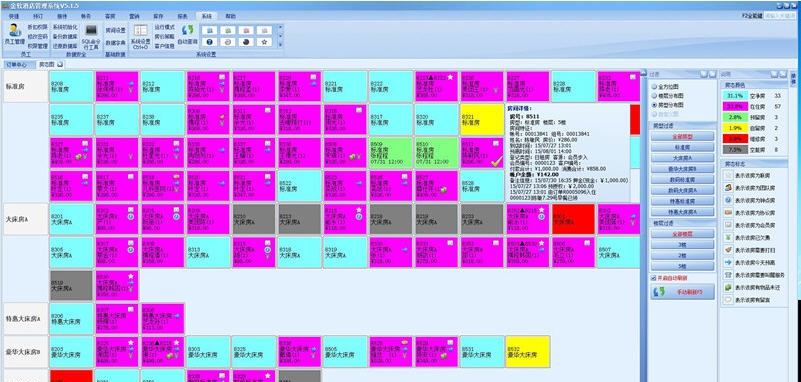Close the 房态图 tab via its icon
The width and height of the screenshot is (801, 382).
[x=60, y=64]
